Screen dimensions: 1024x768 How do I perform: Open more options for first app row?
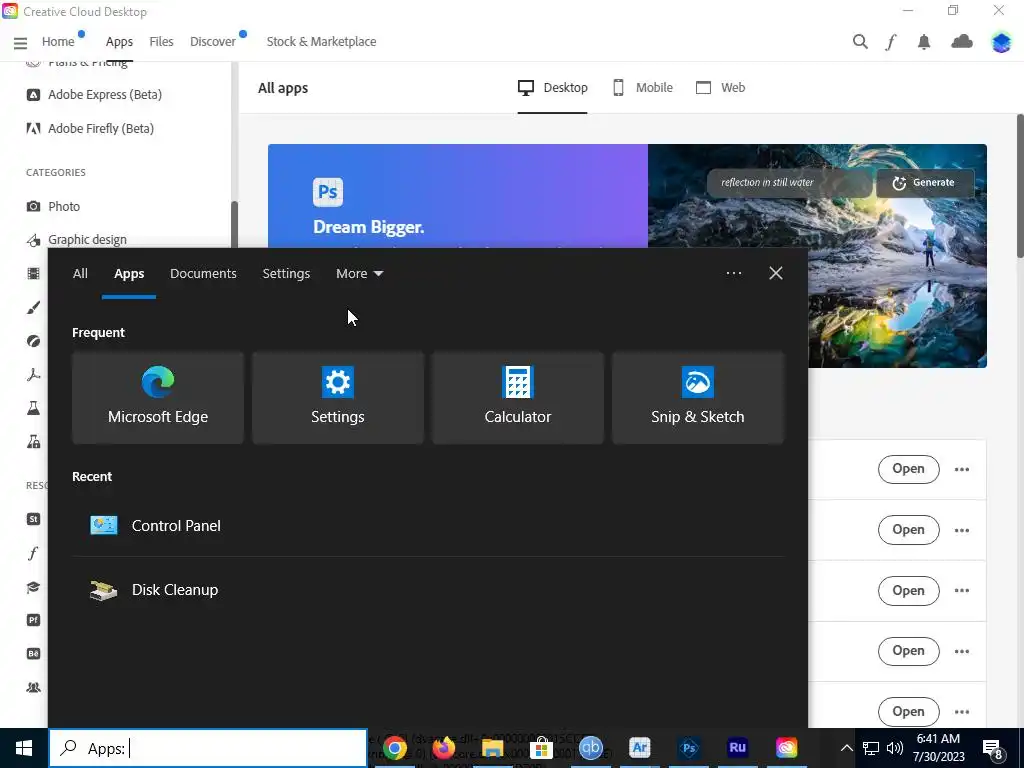click(x=961, y=469)
